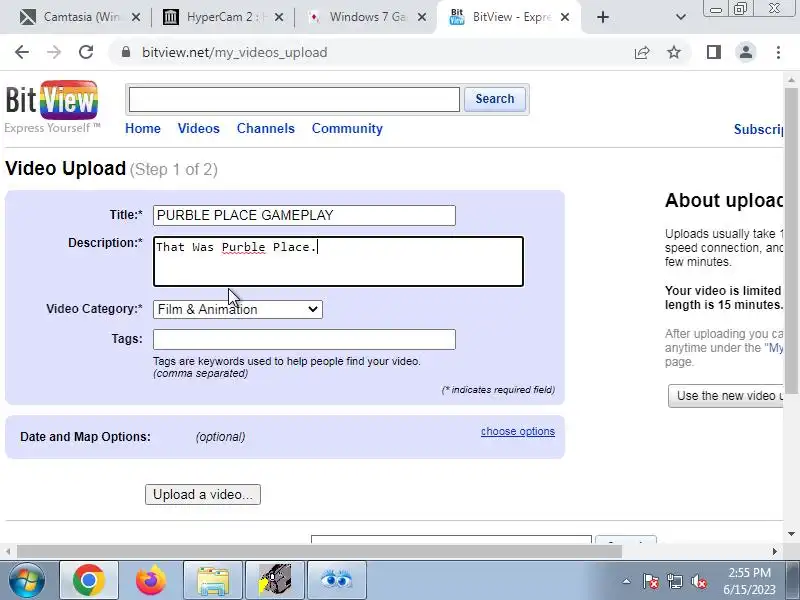Image resolution: width=800 pixels, height=600 pixels.
Task: Open the Video Category dropdown
Action: (x=238, y=309)
